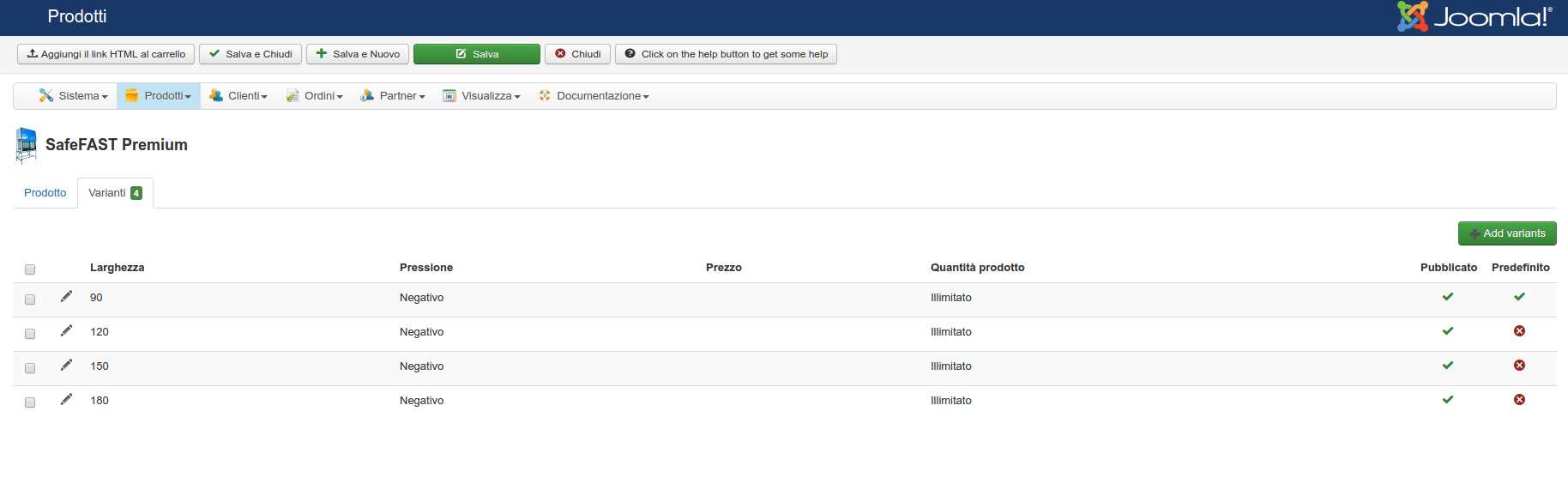Click the green Salva button

477,54
